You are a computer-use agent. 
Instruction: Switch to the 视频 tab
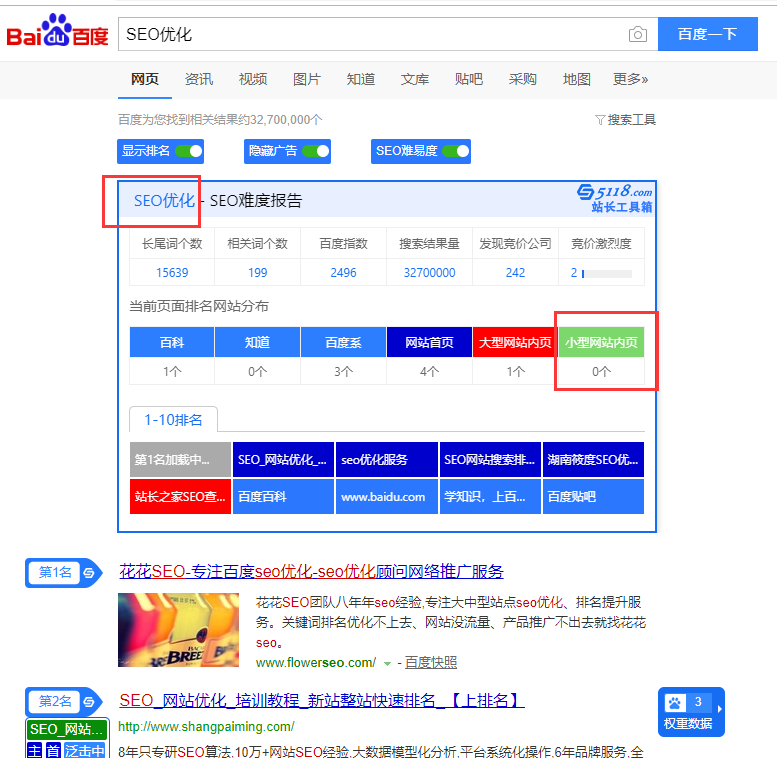(x=253, y=79)
